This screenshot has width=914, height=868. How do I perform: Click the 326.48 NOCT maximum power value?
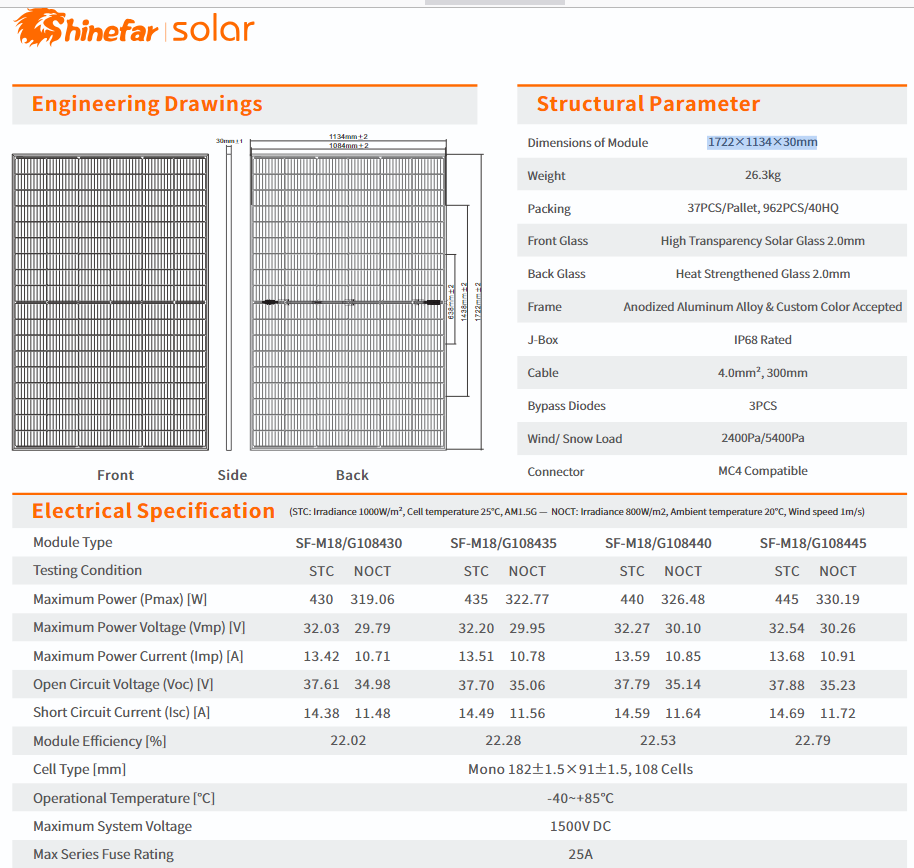pos(683,599)
